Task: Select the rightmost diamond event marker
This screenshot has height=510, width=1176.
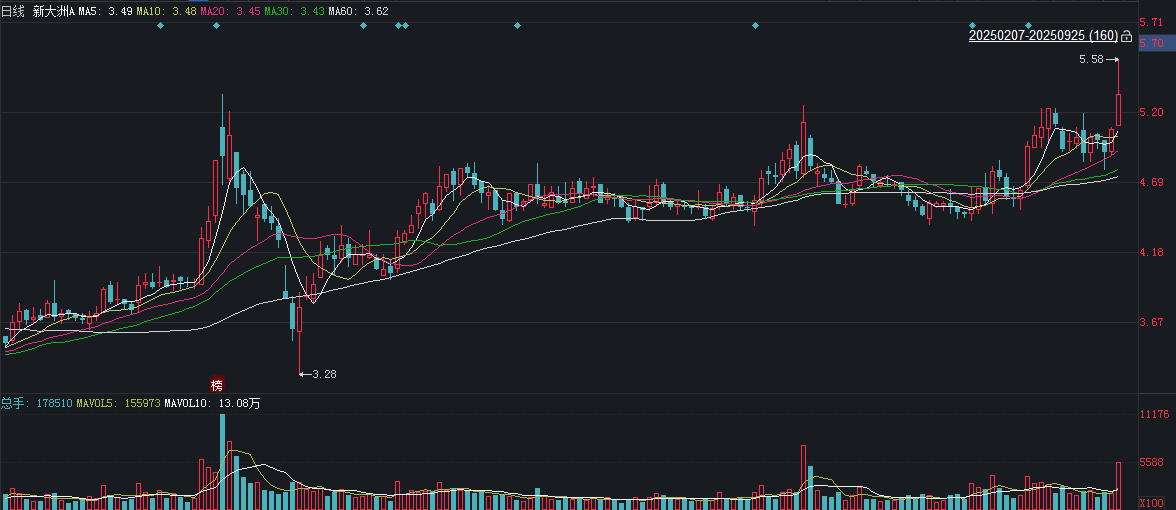Action: tap(1029, 26)
